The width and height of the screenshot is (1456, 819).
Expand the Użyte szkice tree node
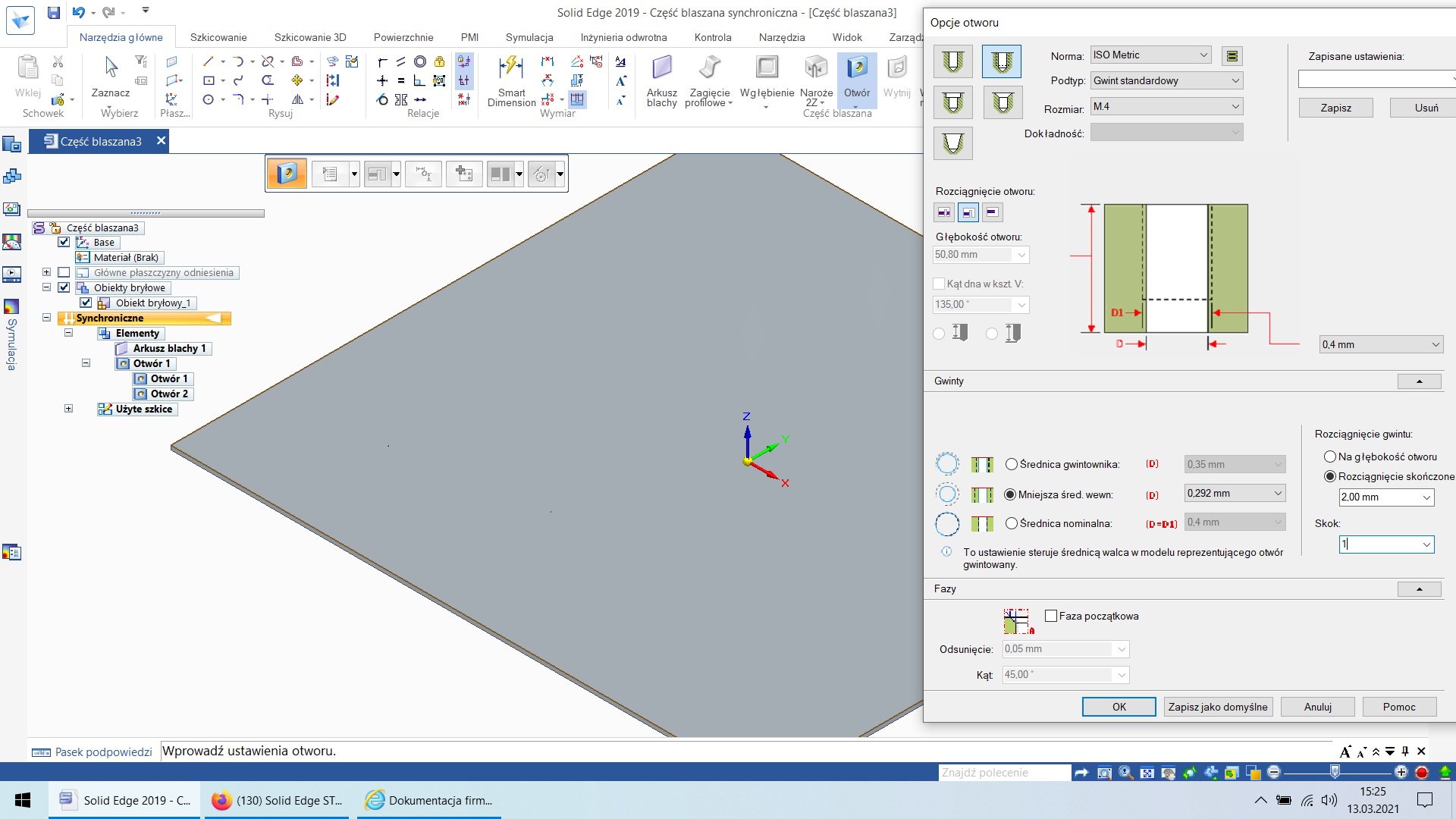68,409
